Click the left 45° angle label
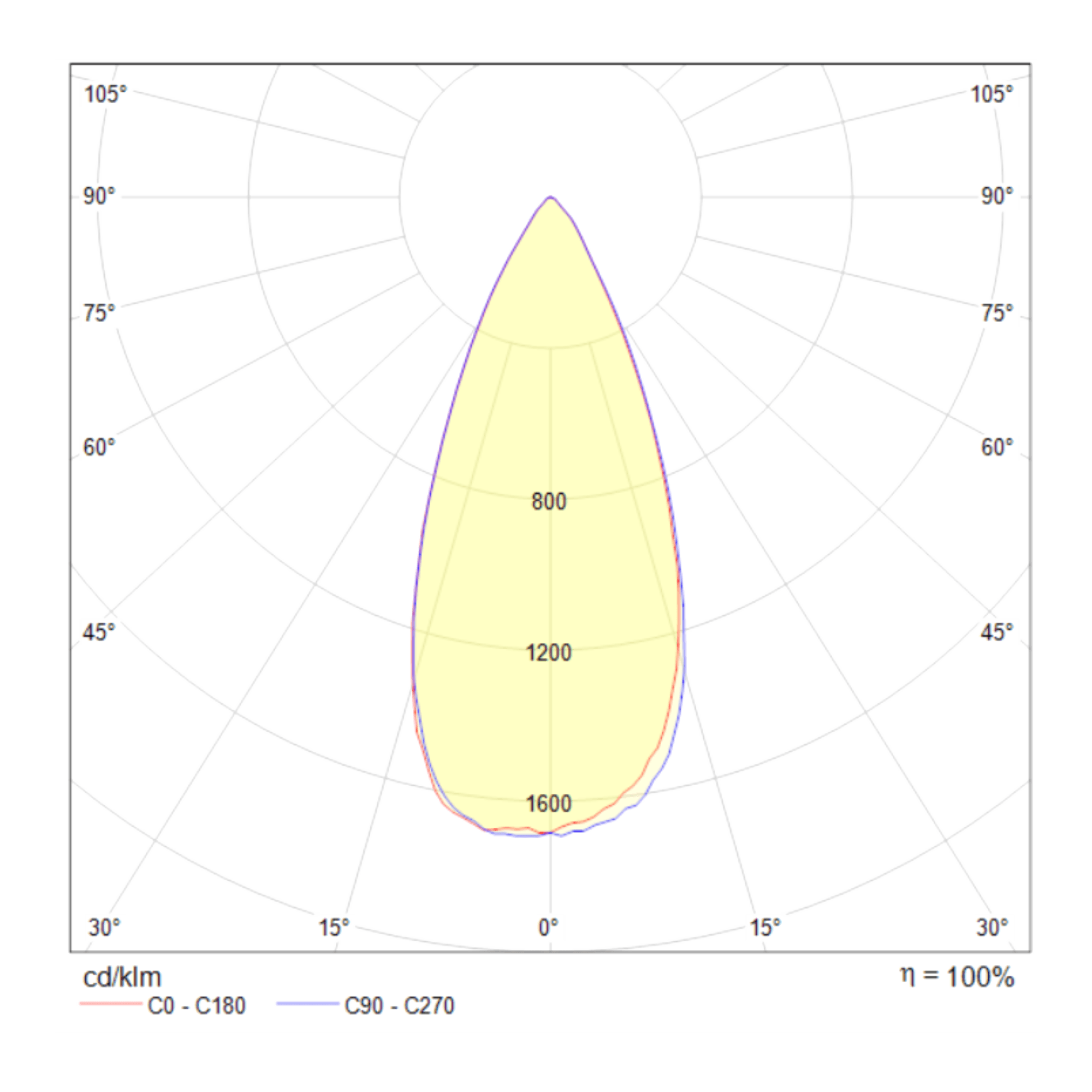The height and width of the screenshot is (1092, 1092). tap(99, 632)
